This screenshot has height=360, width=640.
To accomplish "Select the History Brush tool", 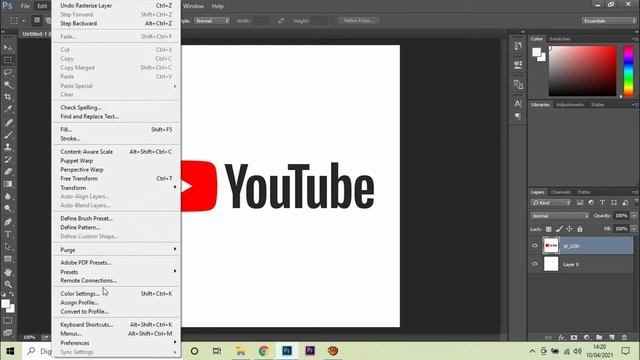I will pos(8,159).
